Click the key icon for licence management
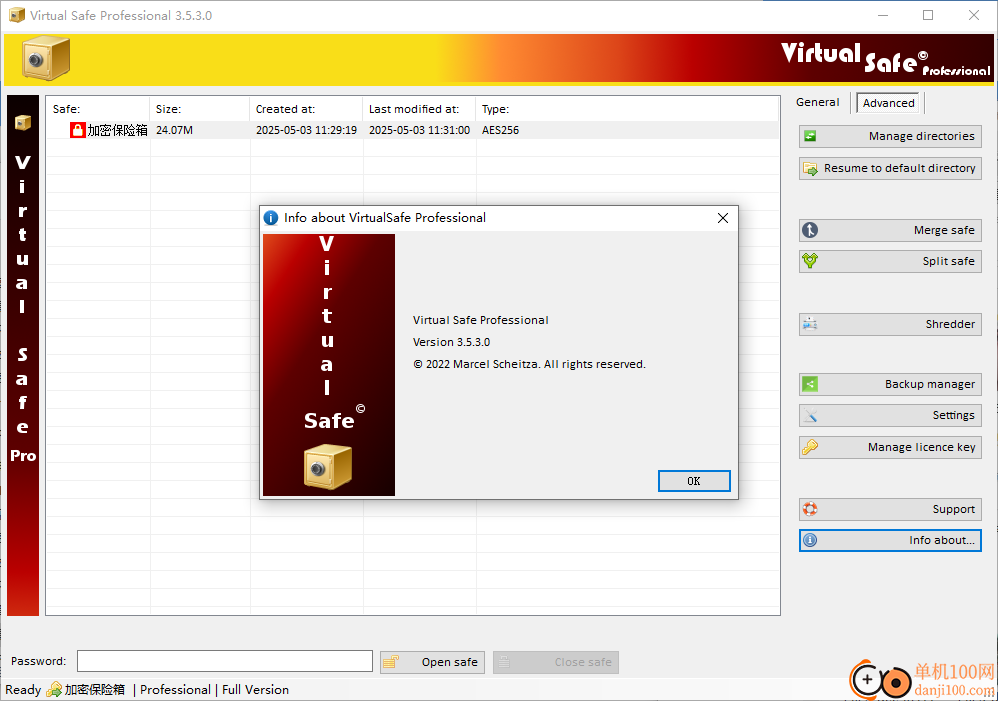The image size is (998, 701). coord(810,447)
